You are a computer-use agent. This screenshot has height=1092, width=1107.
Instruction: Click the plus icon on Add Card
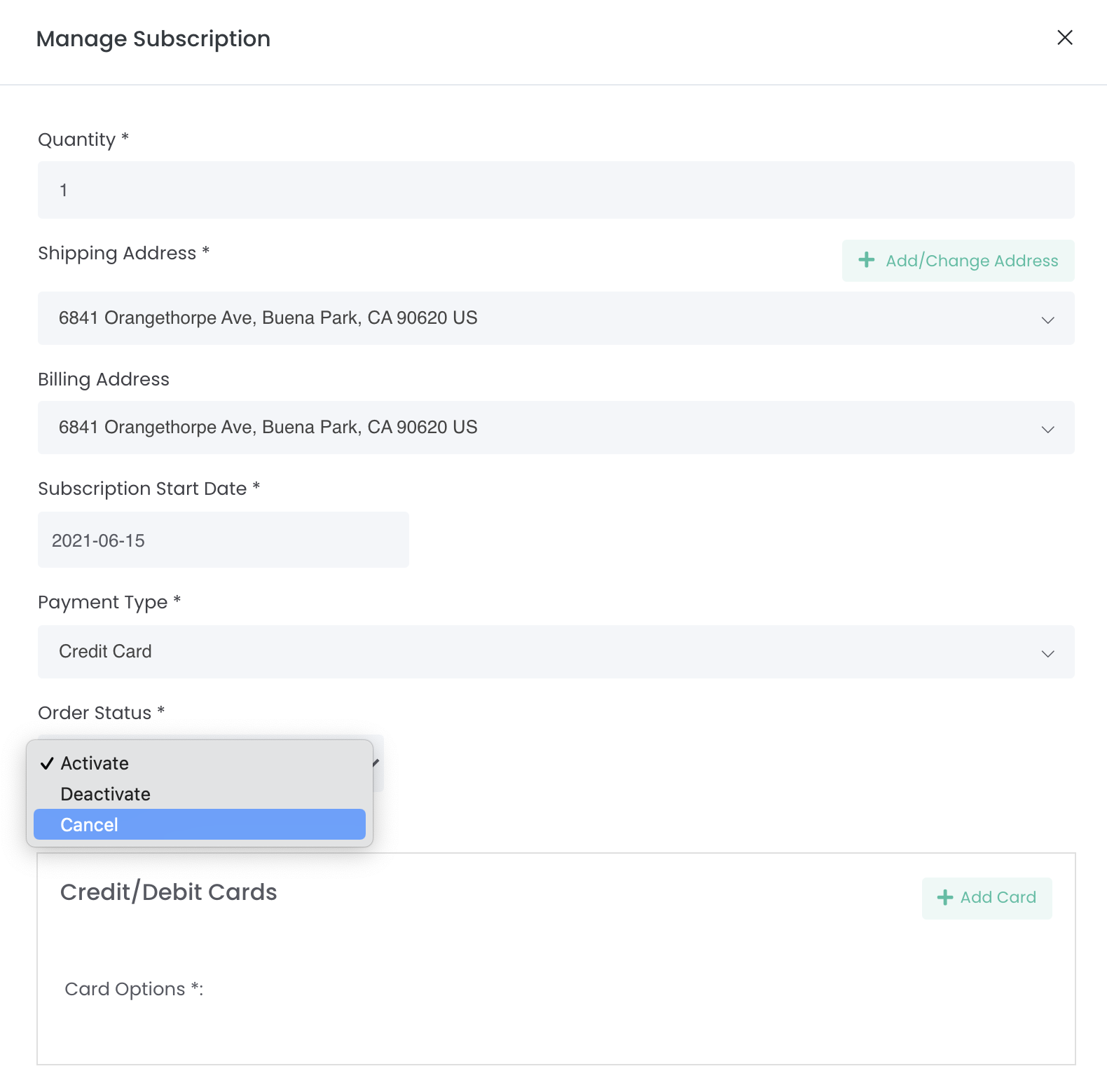pyautogui.click(x=945, y=897)
